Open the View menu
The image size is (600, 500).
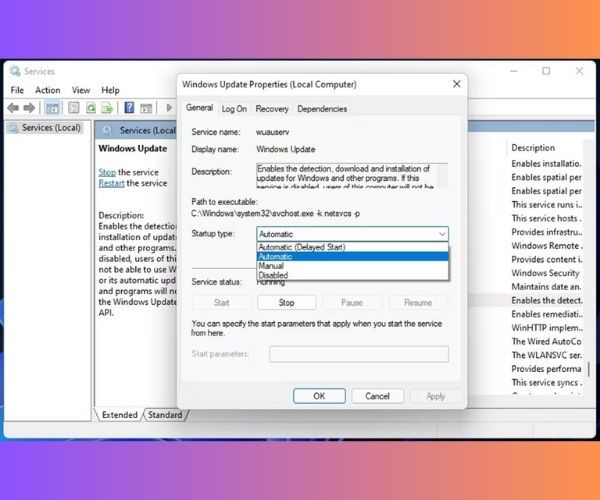(81, 90)
